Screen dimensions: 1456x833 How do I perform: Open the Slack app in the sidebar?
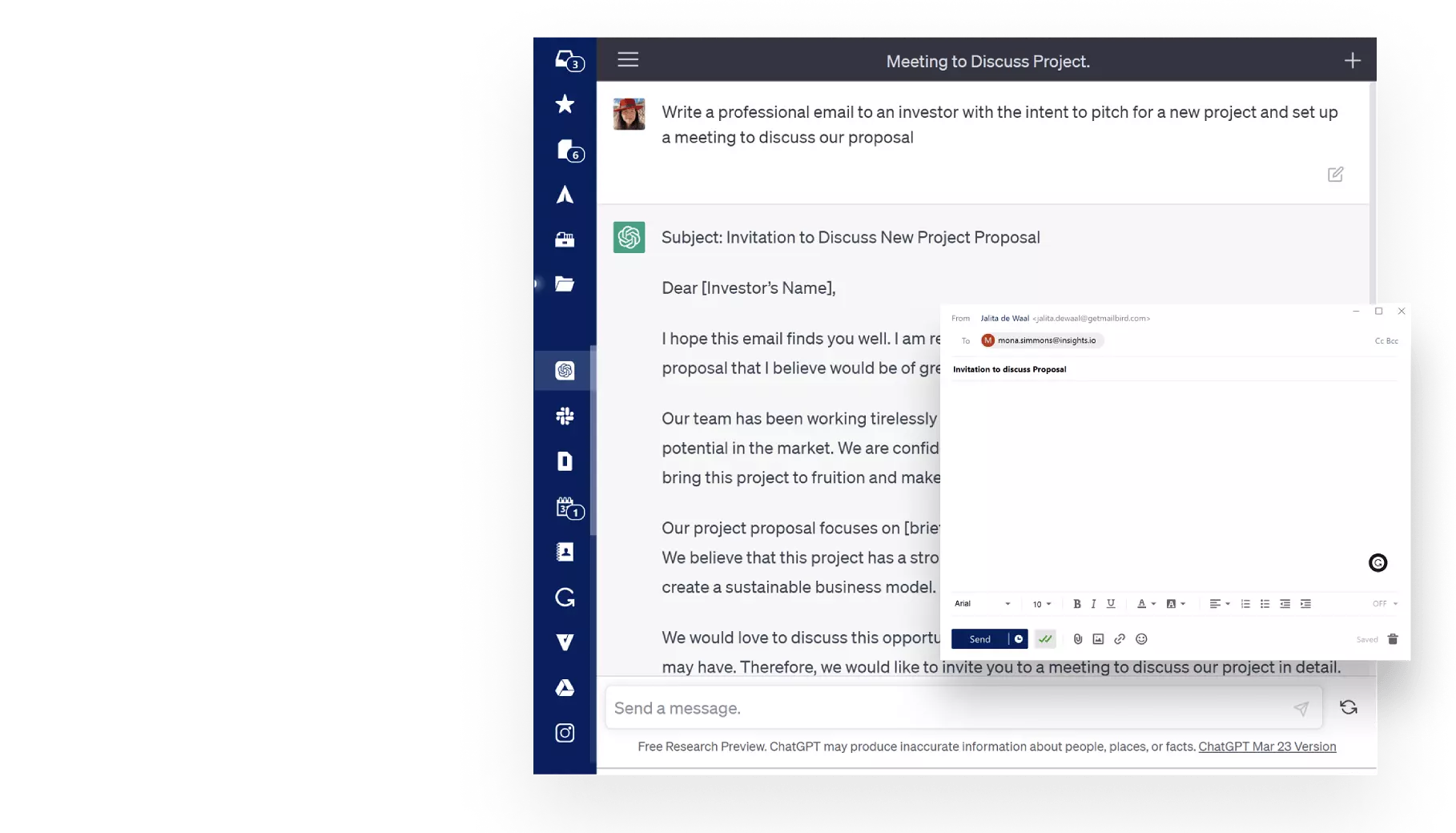[565, 416]
